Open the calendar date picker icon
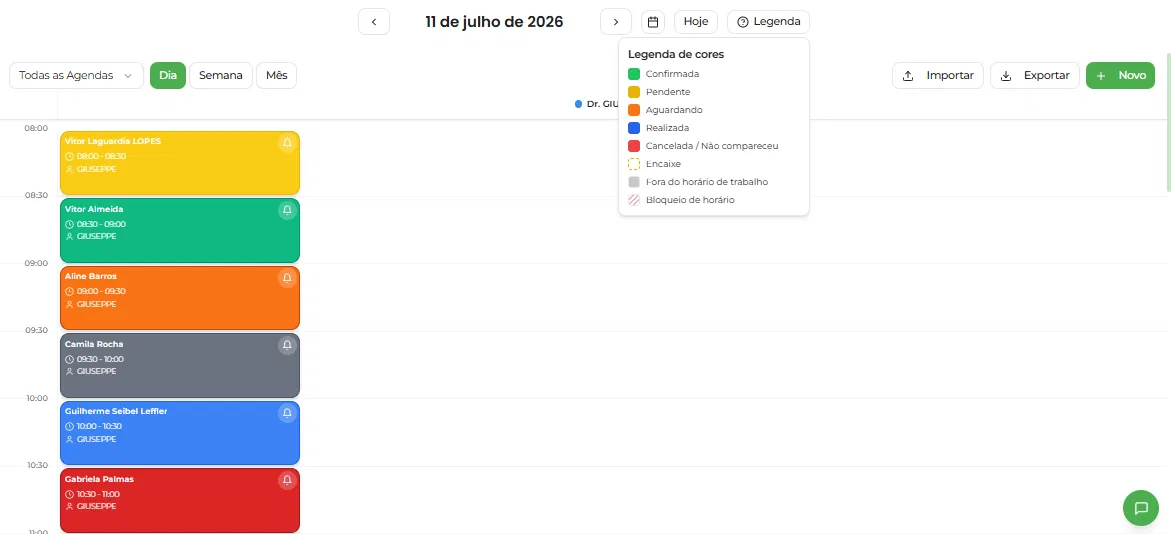The image size is (1171, 534). point(653,22)
